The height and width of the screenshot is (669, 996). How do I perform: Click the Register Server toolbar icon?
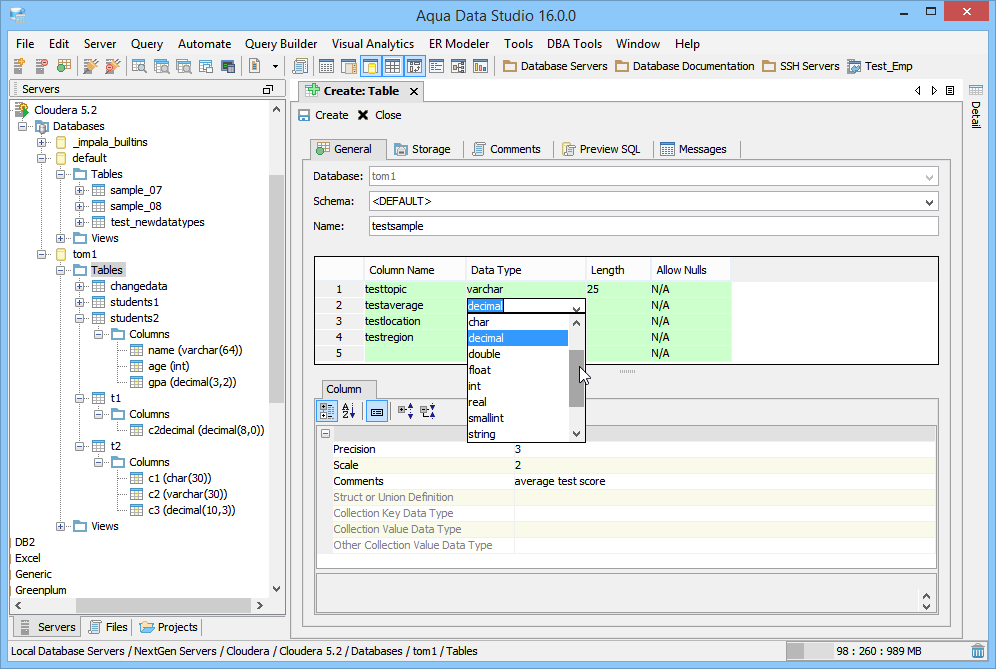(x=19, y=66)
